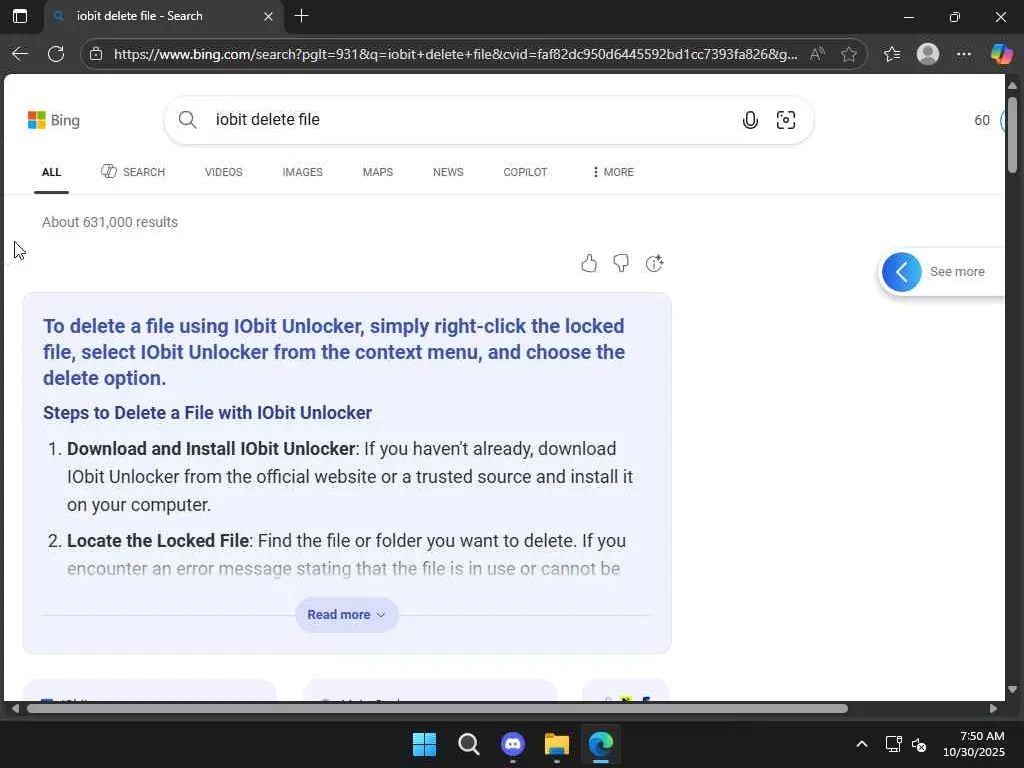The width and height of the screenshot is (1024, 768).
Task: Open network status tray icon
Action: pyautogui.click(x=893, y=744)
